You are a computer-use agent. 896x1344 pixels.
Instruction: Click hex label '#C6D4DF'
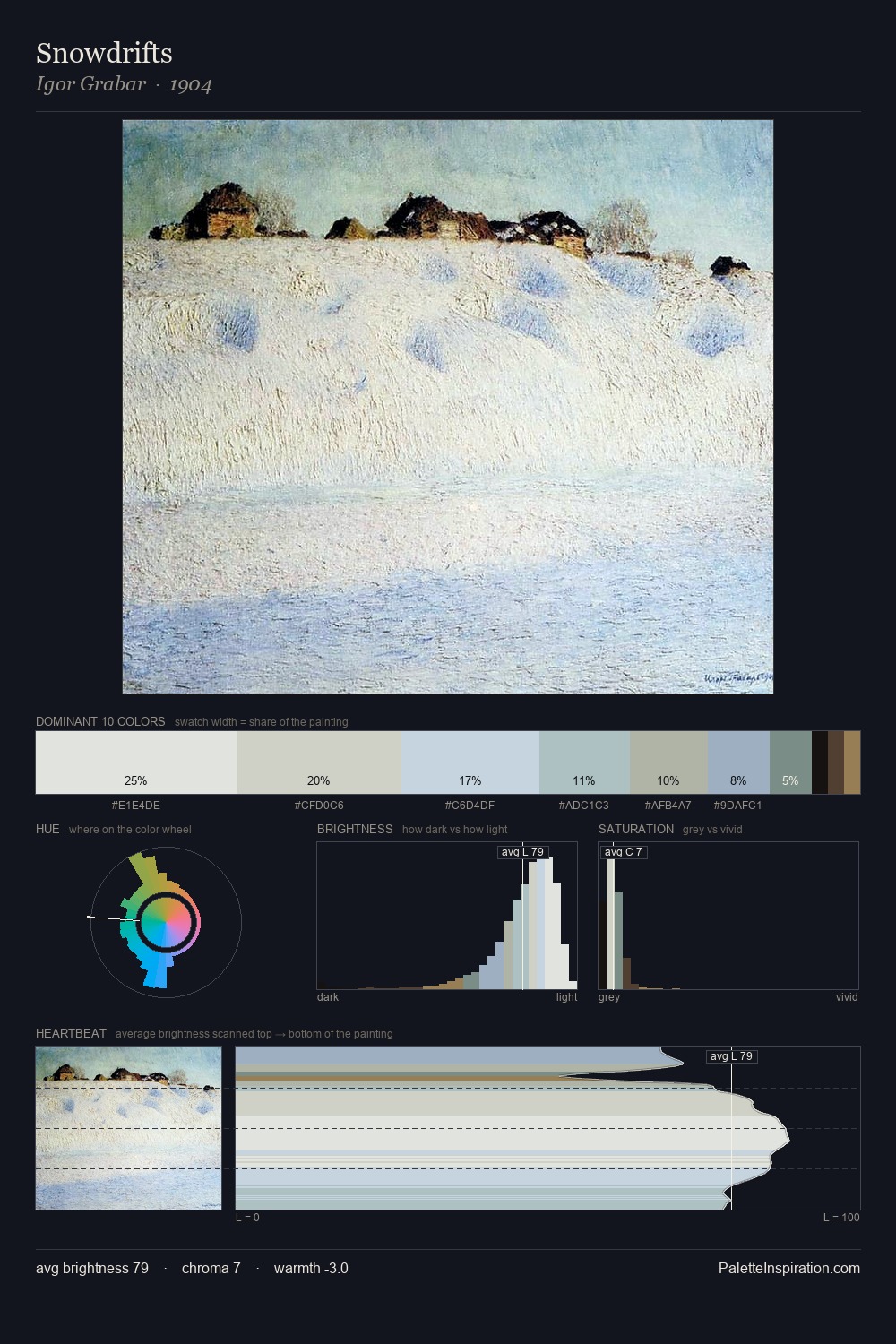470,806
